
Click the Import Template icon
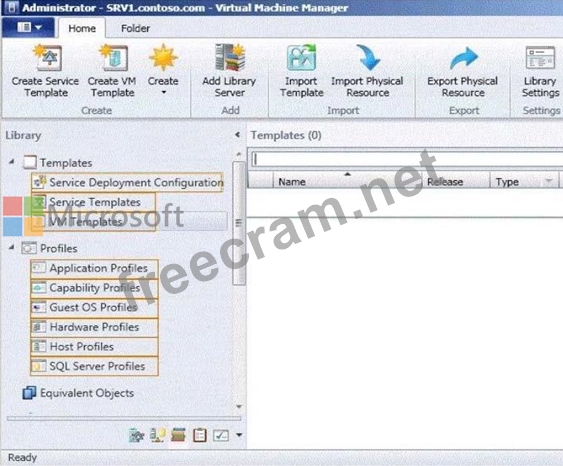pos(302,57)
